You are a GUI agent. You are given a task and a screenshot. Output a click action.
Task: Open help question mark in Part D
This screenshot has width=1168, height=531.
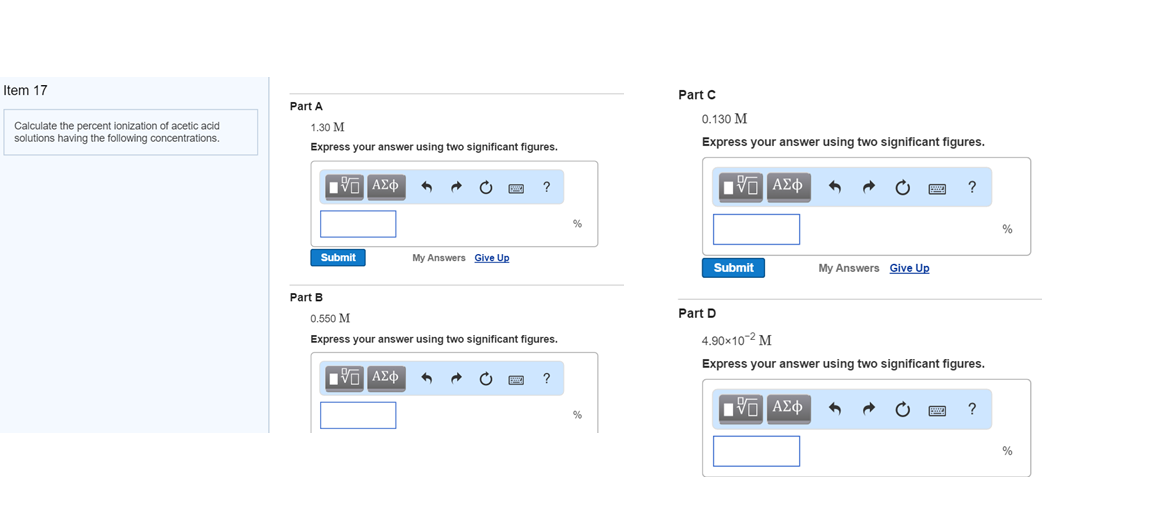[971, 409]
